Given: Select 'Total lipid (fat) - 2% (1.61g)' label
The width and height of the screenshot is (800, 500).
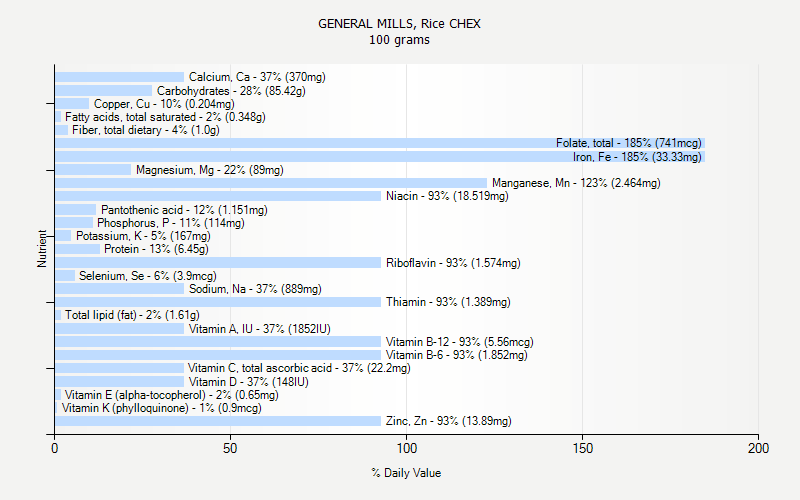Looking at the screenshot, I should [132, 315].
